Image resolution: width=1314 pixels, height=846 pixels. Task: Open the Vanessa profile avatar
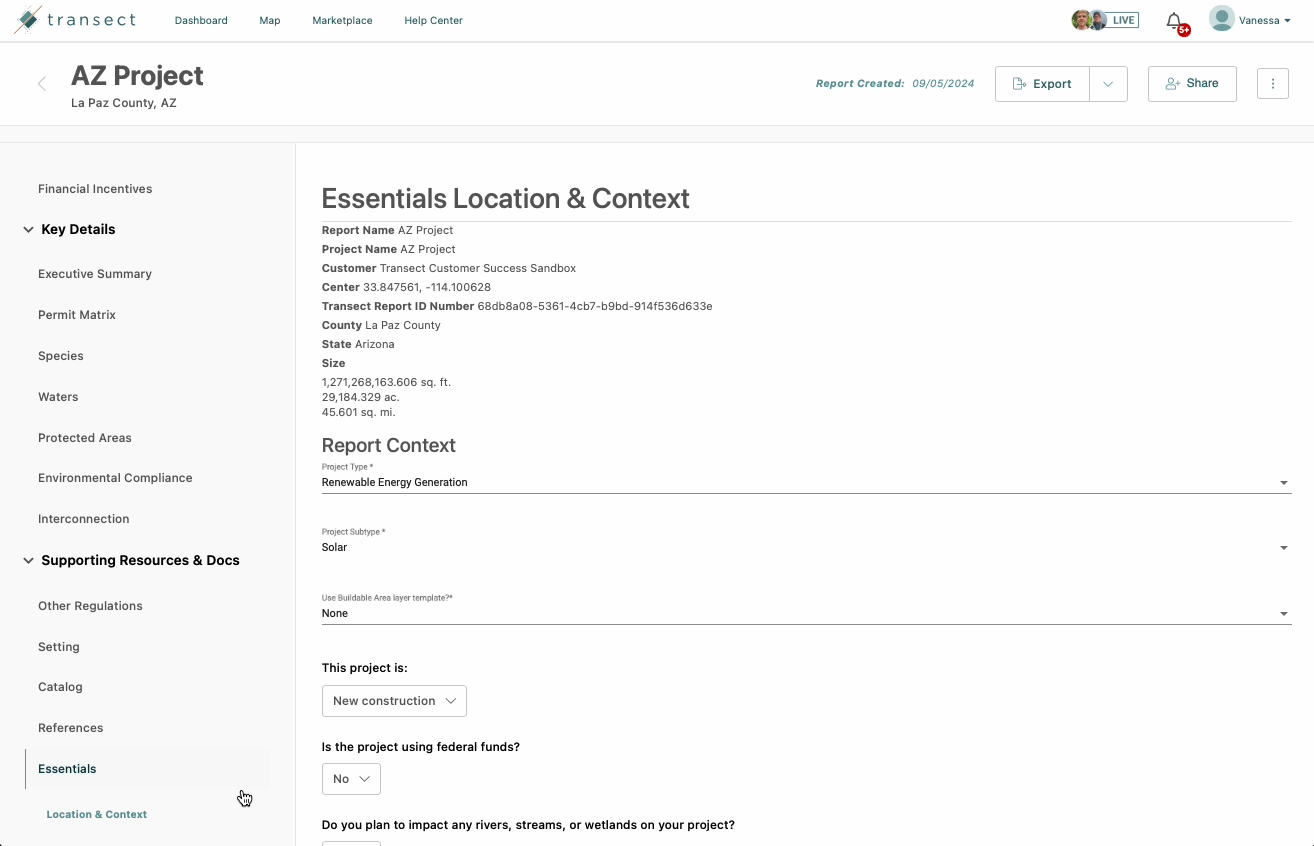point(1221,18)
